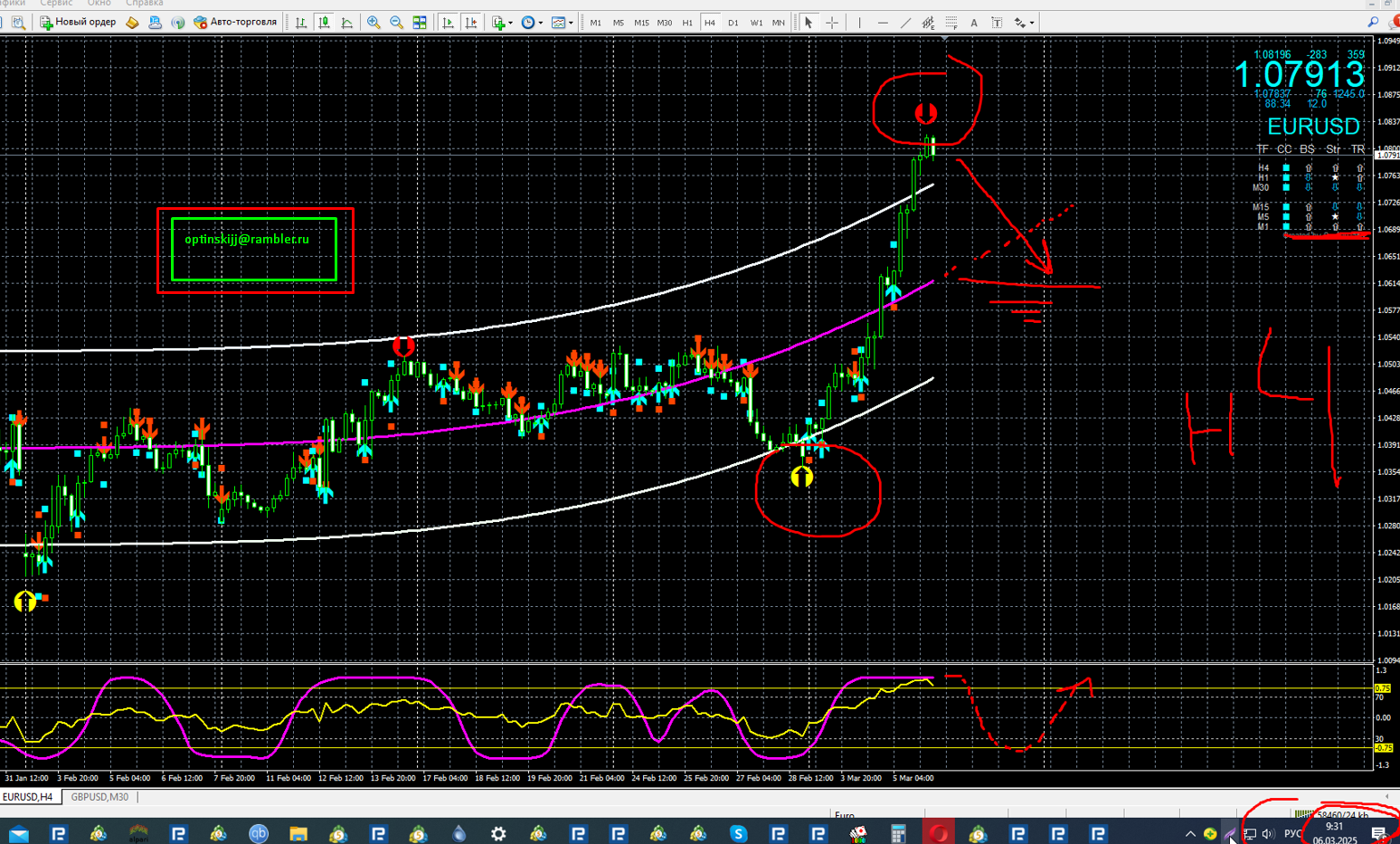The width and height of the screenshot is (1400, 844).
Task: Select the arrow cursor tool
Action: 809,23
